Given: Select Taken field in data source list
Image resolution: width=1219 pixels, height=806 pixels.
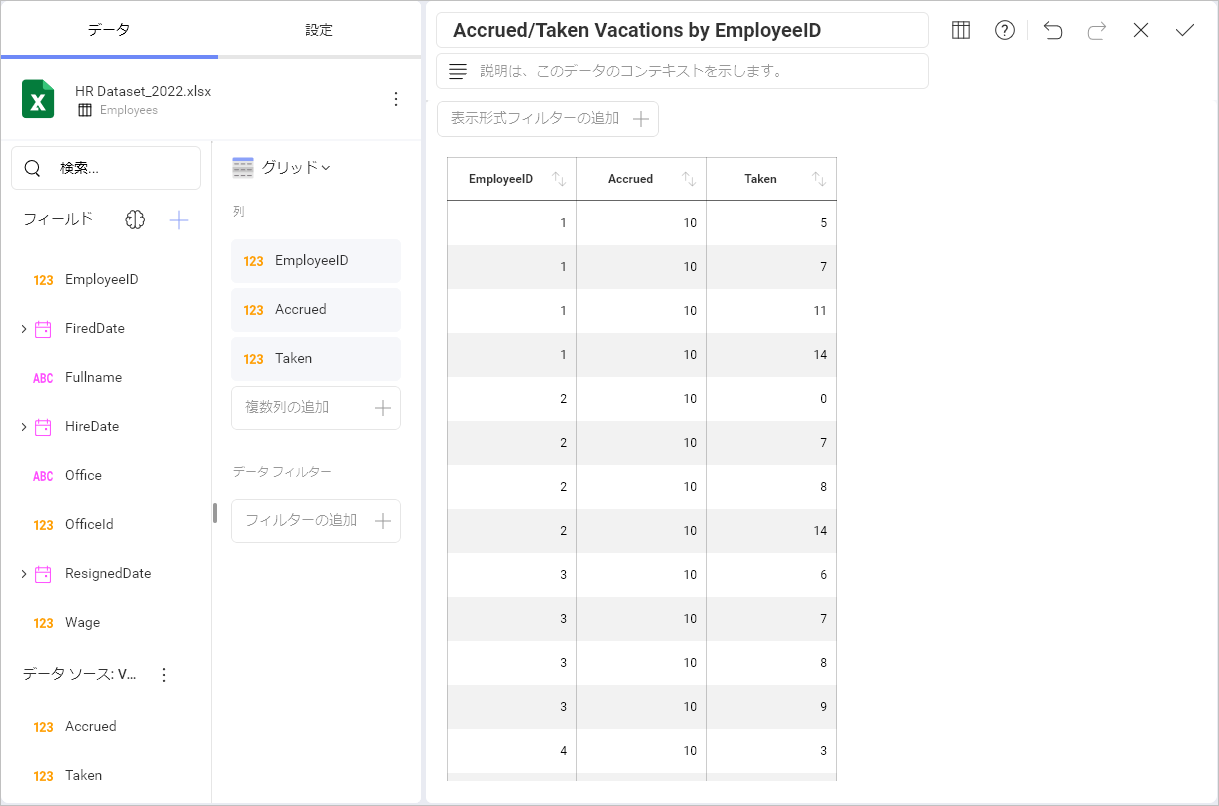Looking at the screenshot, I should coord(83,776).
